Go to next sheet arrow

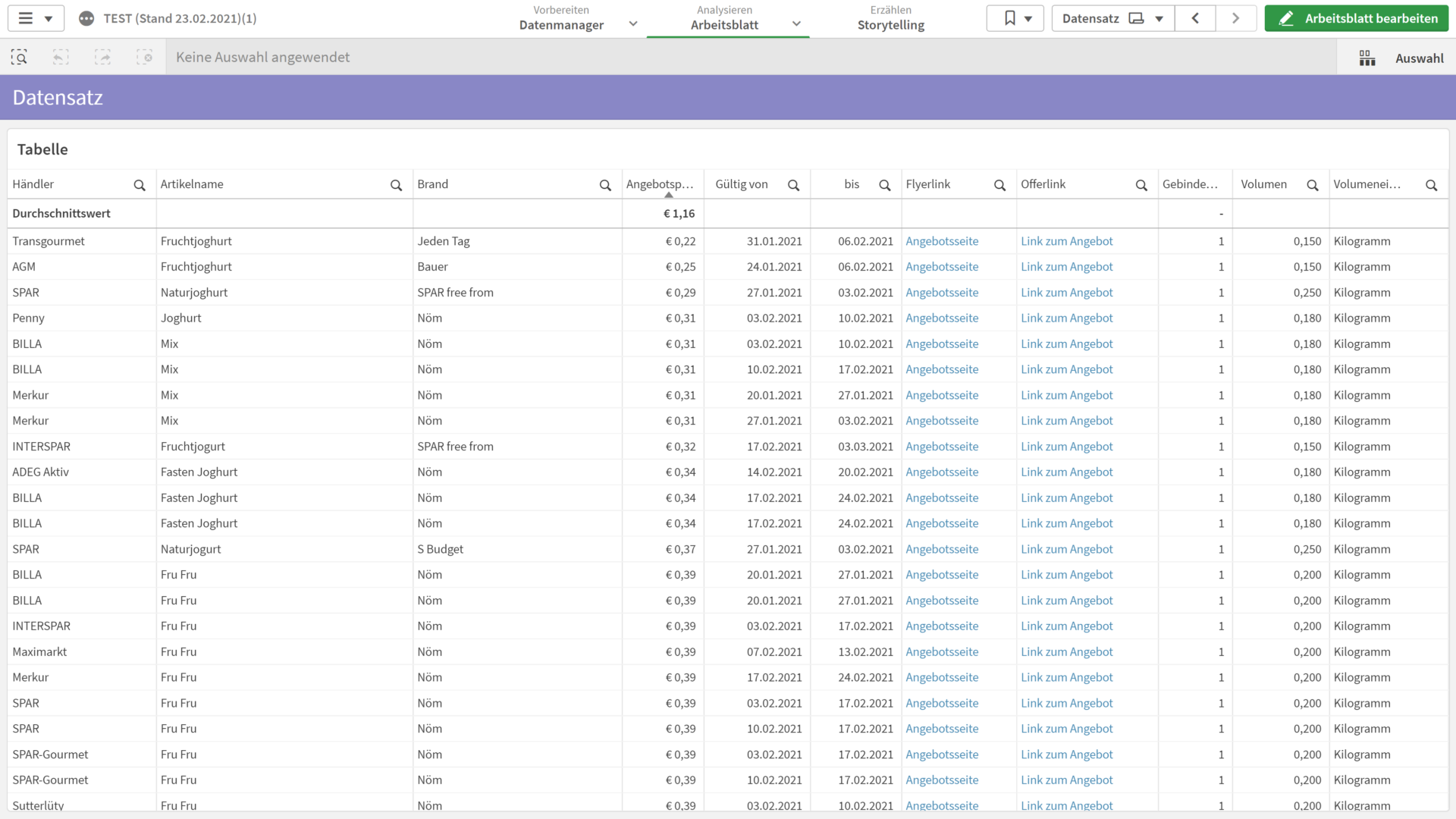point(1236,18)
